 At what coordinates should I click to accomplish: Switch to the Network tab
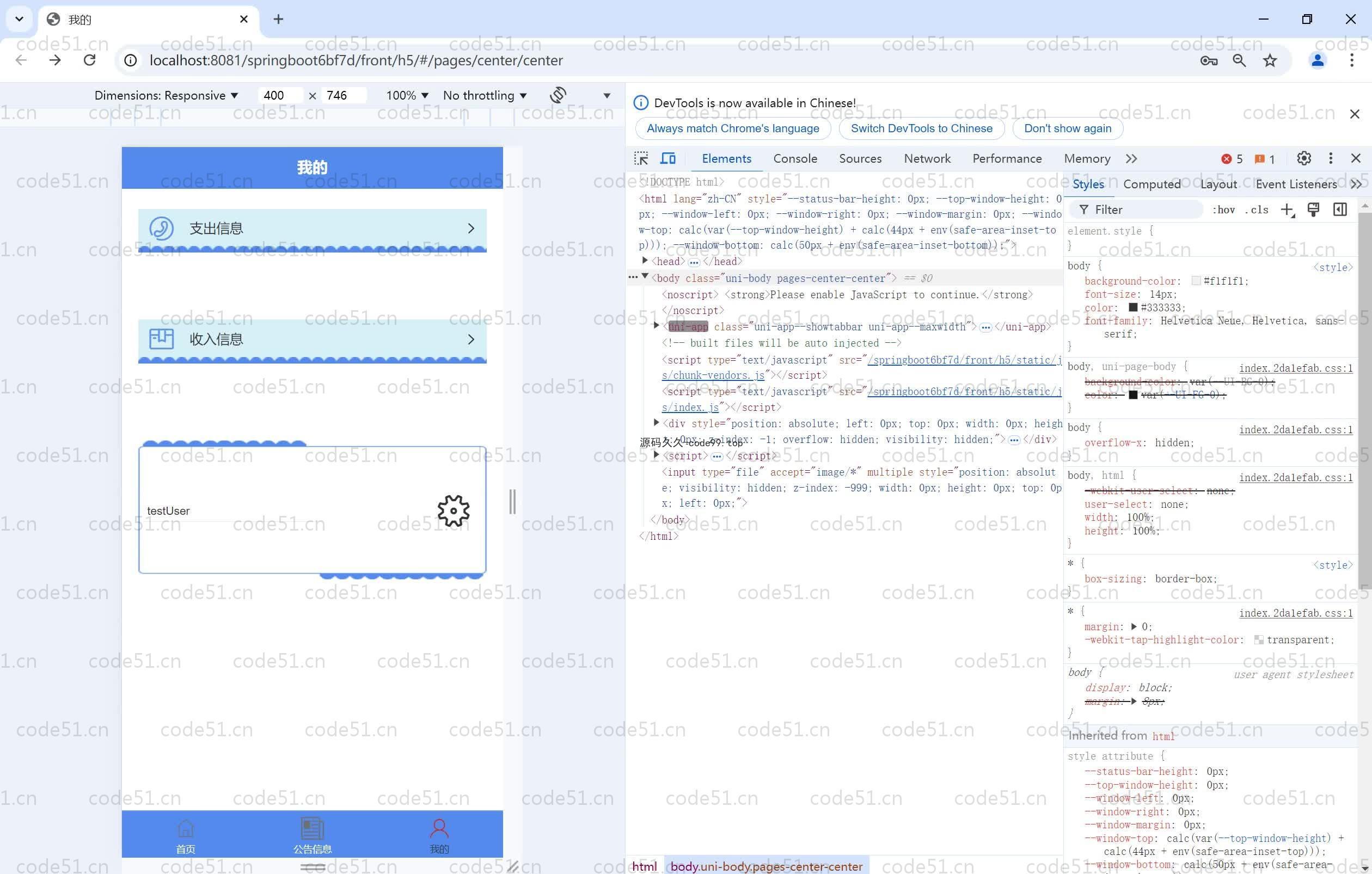coord(927,159)
